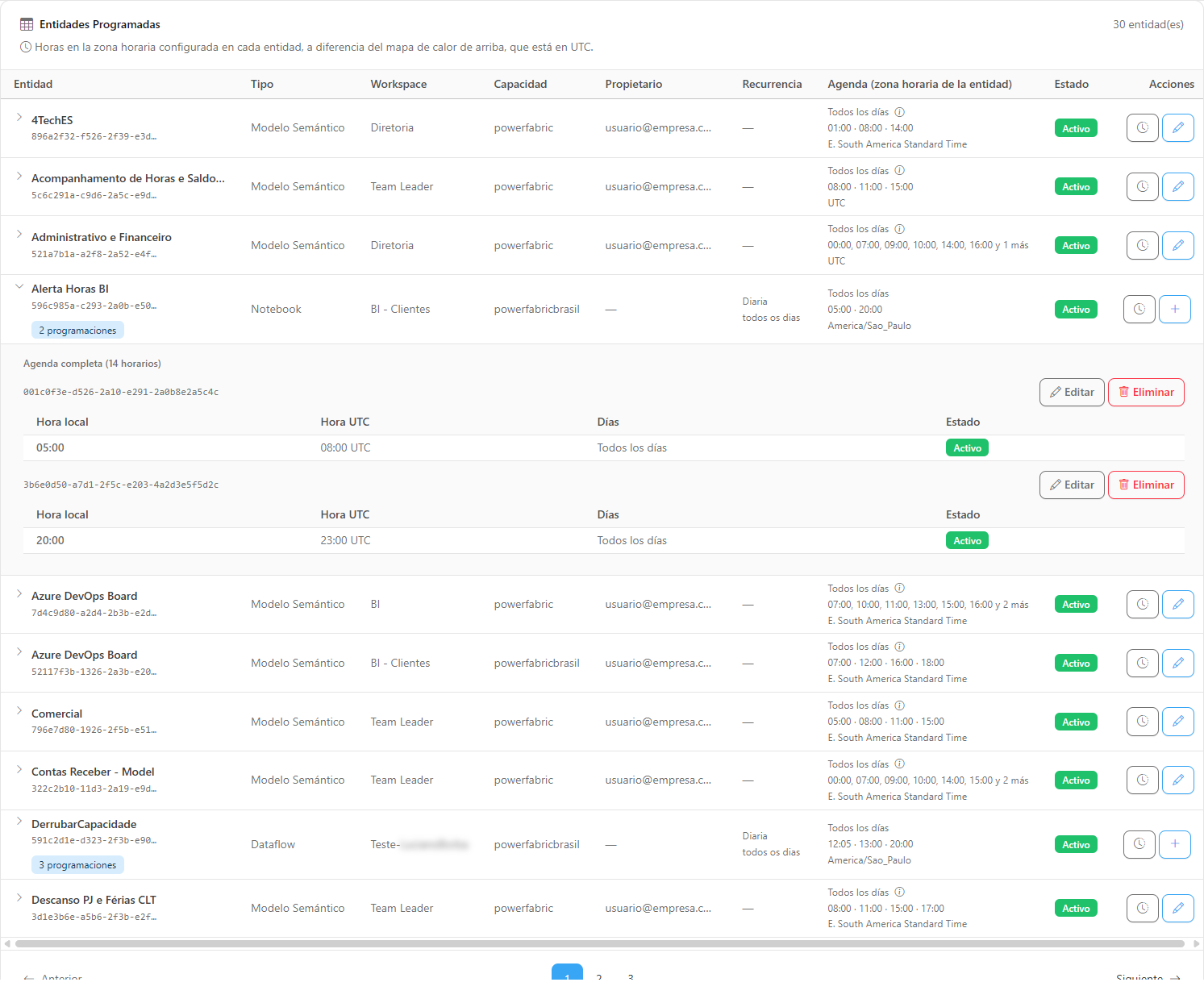Open clock icon for Acompanhamento de Horas e Saldo
Viewport: 1204px width, 1003px height.
[1142, 186]
